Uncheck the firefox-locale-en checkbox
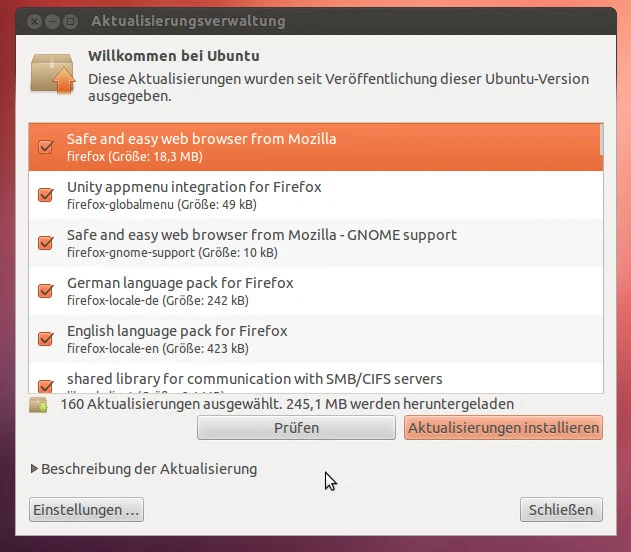Viewport: 631px width, 552px height. 45,338
